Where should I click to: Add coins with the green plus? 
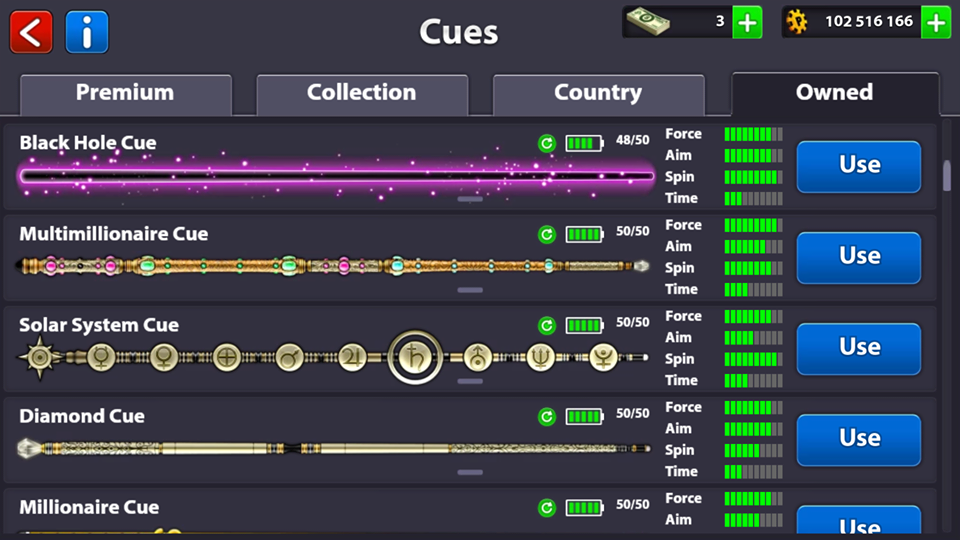936,23
